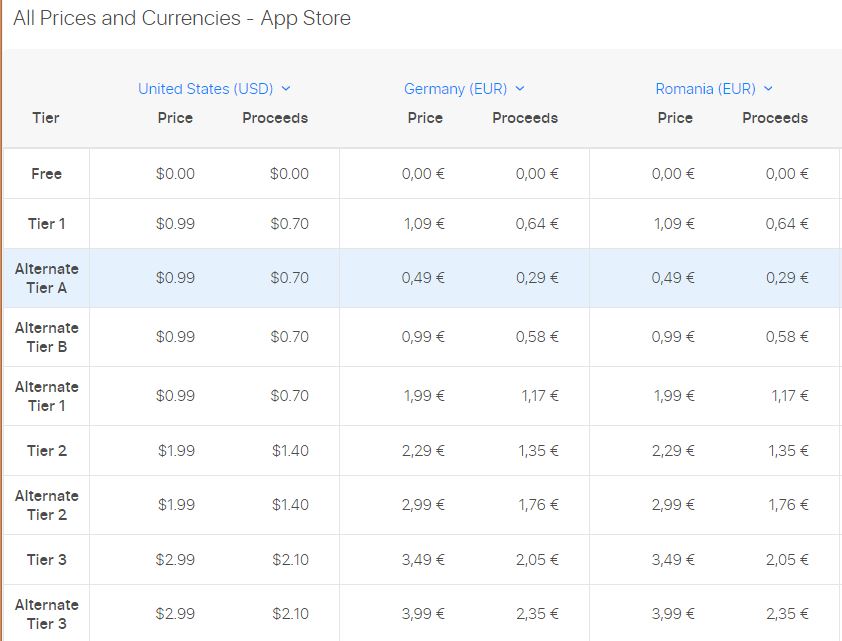842x641 pixels.
Task: Click Romania proceeds 0,29 € in Alternate Tier A
Action: (787, 278)
